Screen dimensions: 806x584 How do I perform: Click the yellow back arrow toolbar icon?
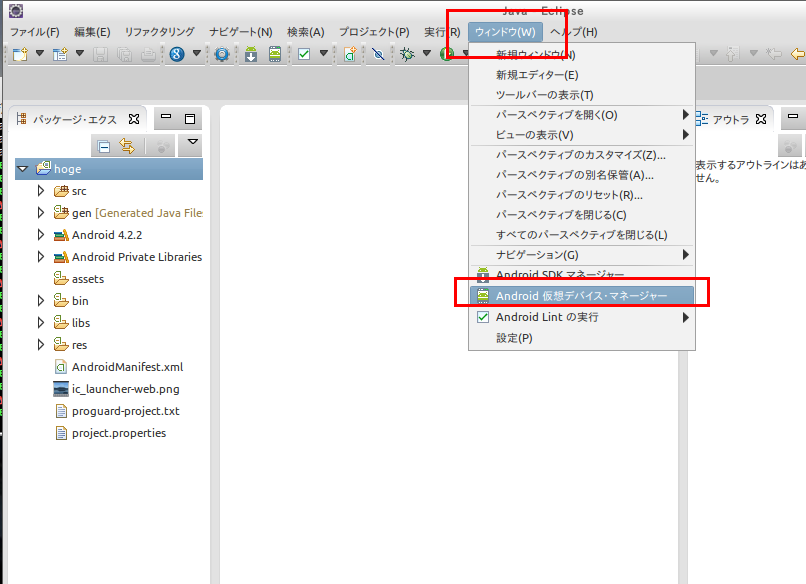pyautogui.click(x=797, y=53)
